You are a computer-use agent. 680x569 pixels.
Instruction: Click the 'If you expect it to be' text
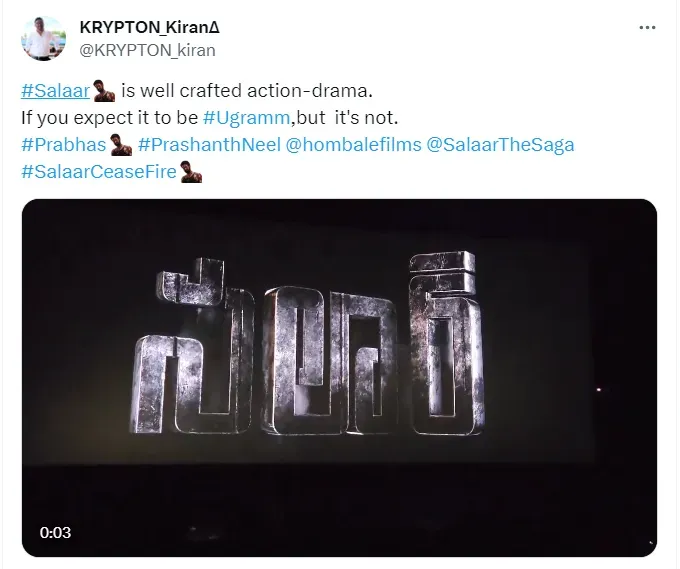(109, 118)
